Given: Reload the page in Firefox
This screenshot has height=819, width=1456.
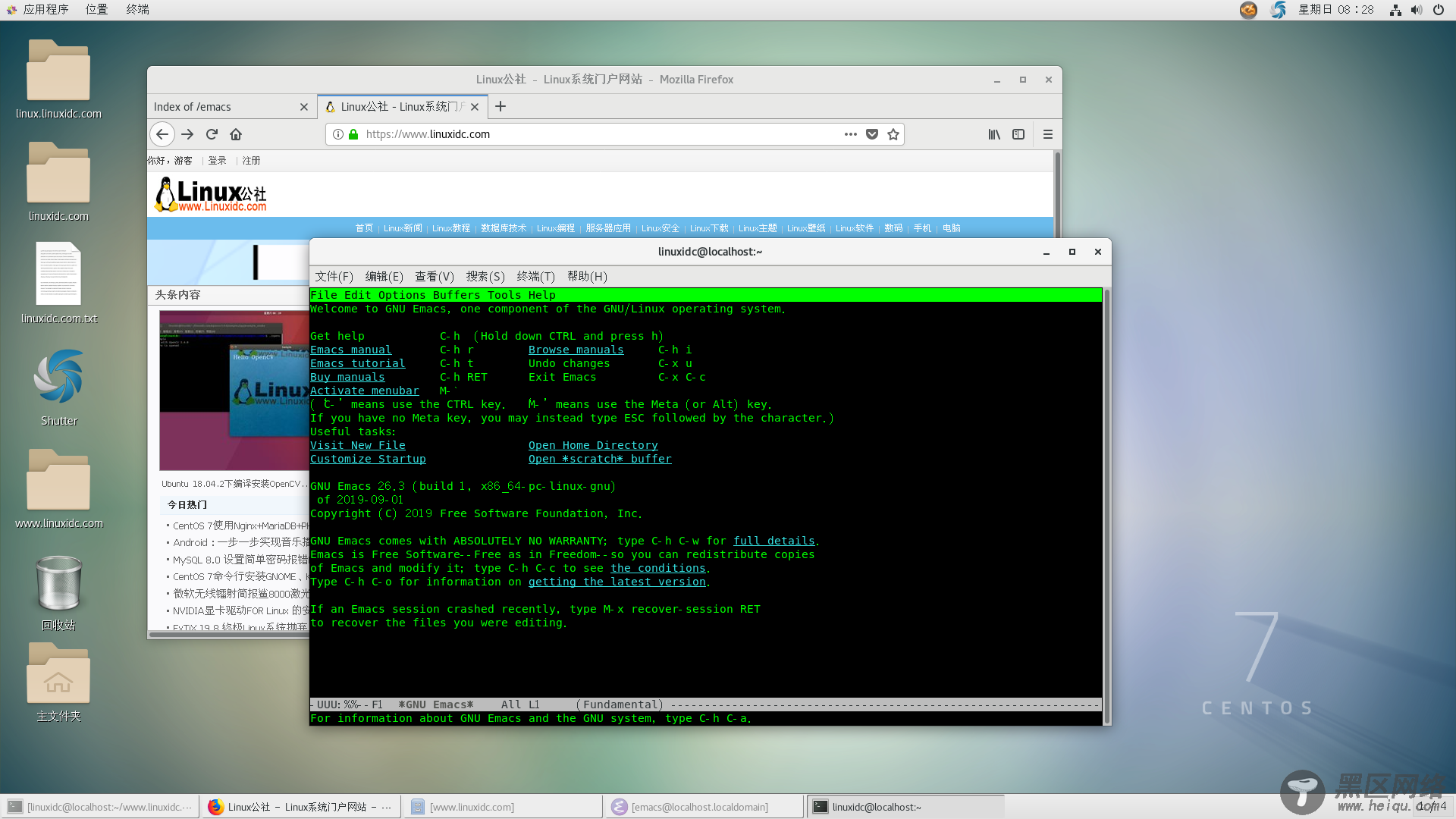Looking at the screenshot, I should [212, 134].
